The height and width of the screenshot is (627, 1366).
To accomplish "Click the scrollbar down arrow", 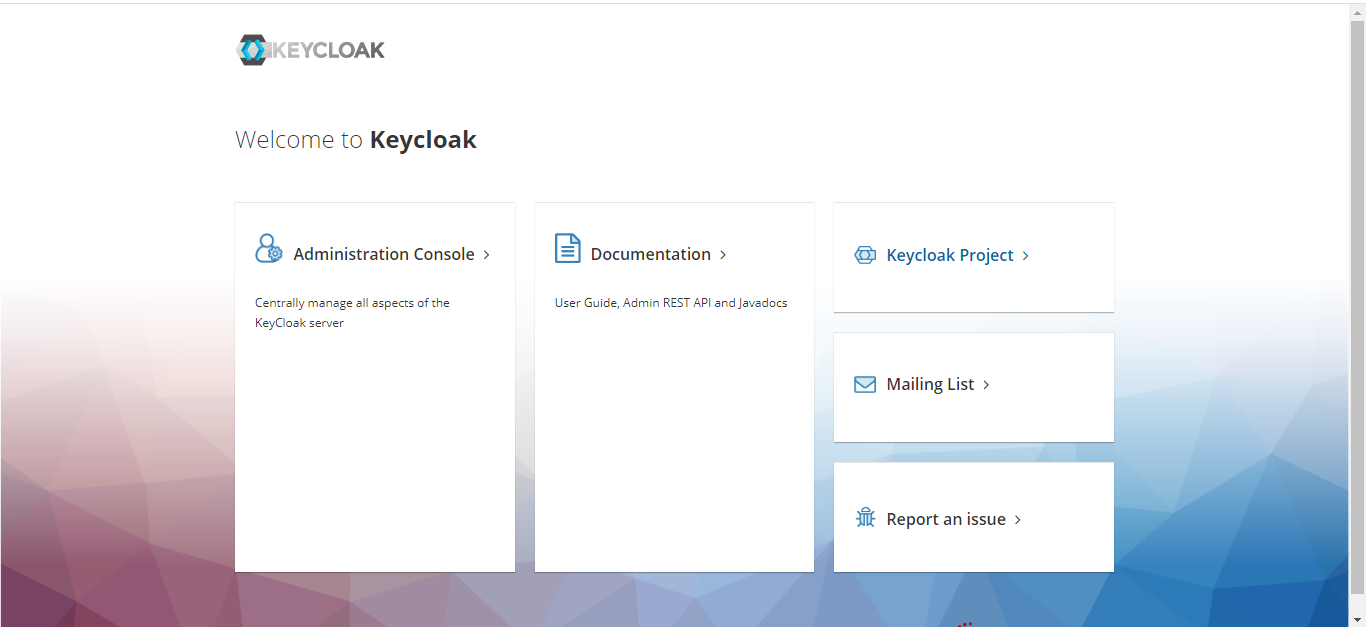I will 1359,620.
